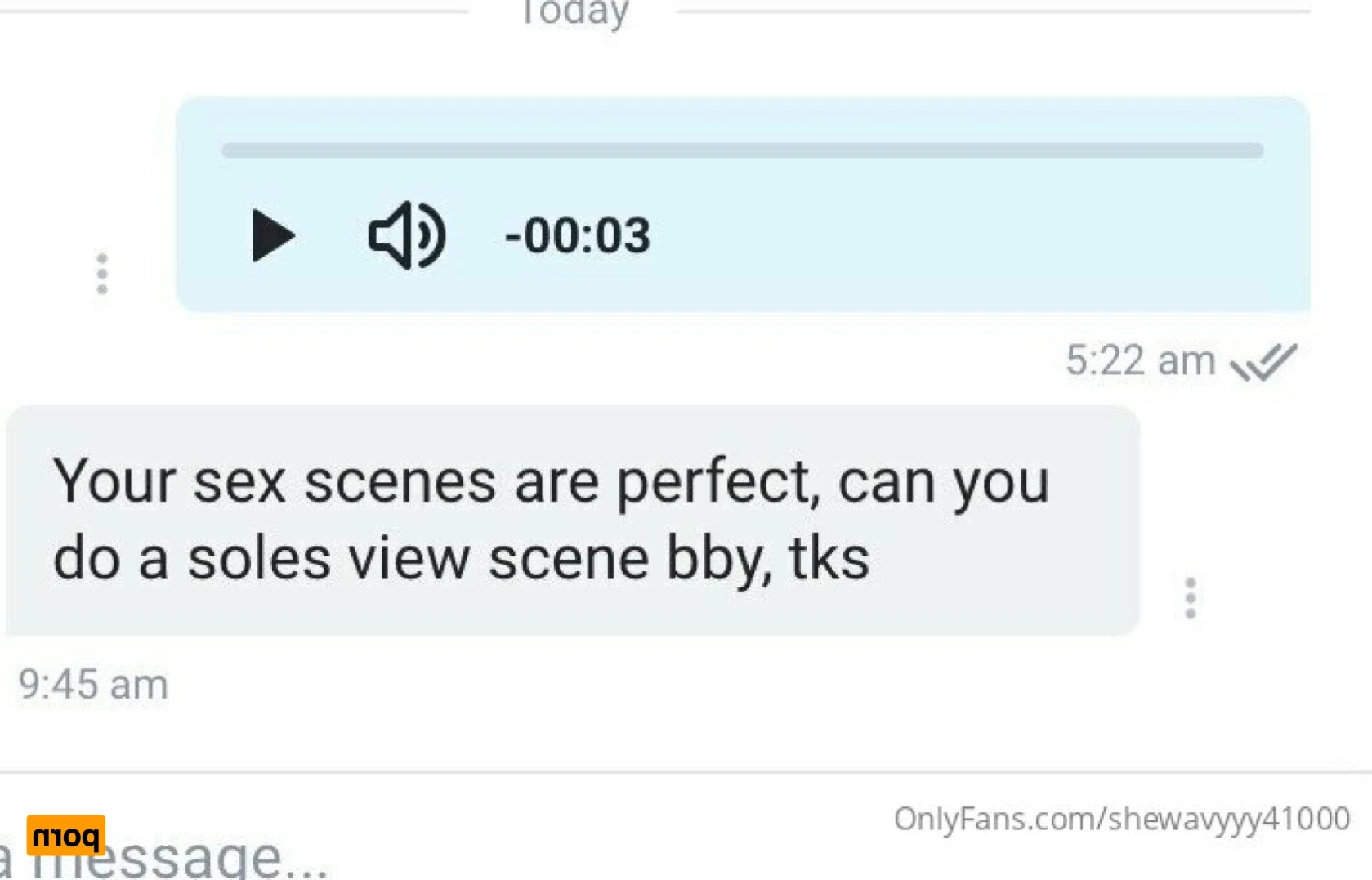Click the 5:22 am timestamp
This screenshot has height=880, width=1372.
1141,360
